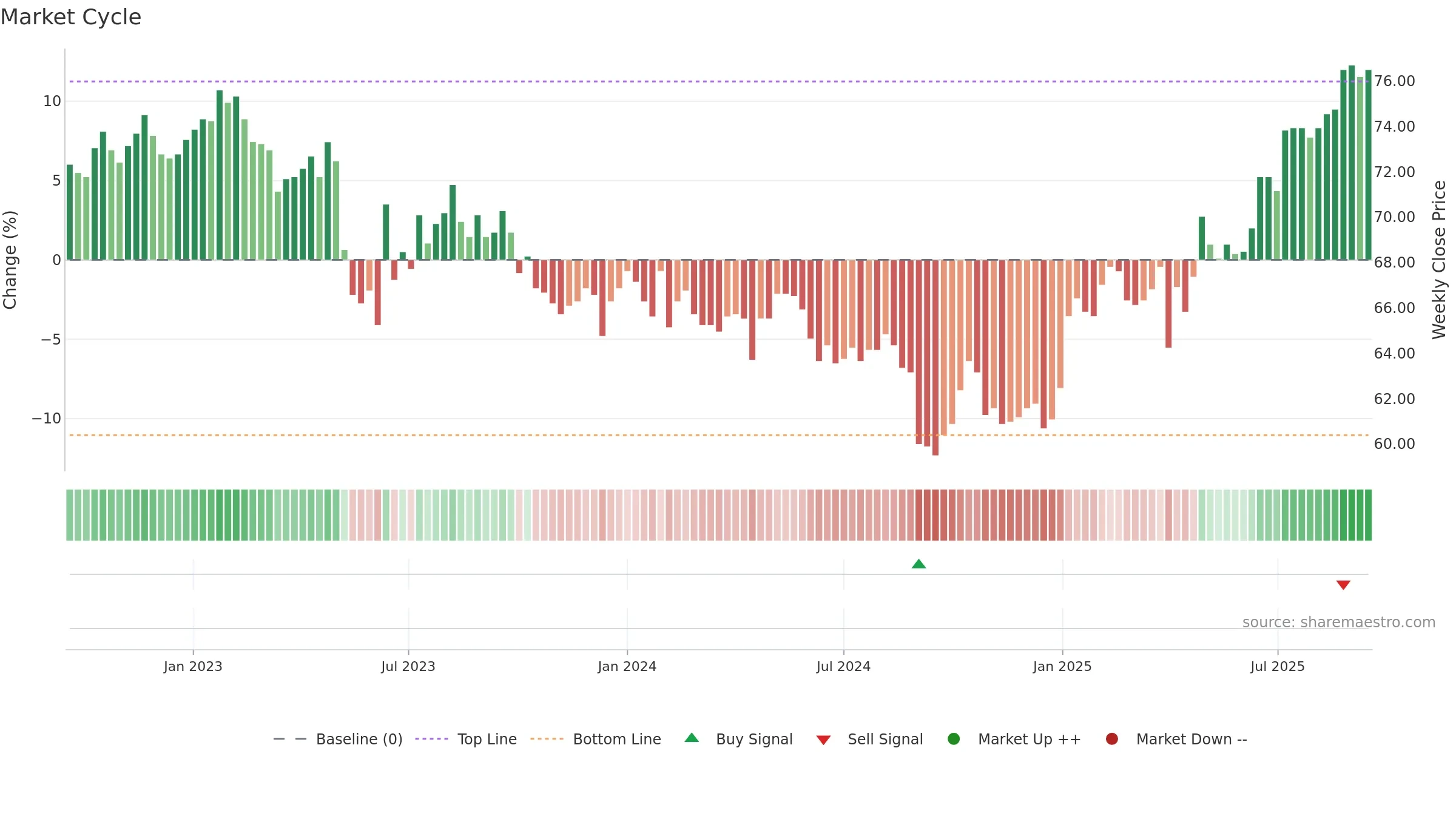The height and width of the screenshot is (819, 1456).
Task: Click the 68.00 price axis label
Action: click(1395, 262)
